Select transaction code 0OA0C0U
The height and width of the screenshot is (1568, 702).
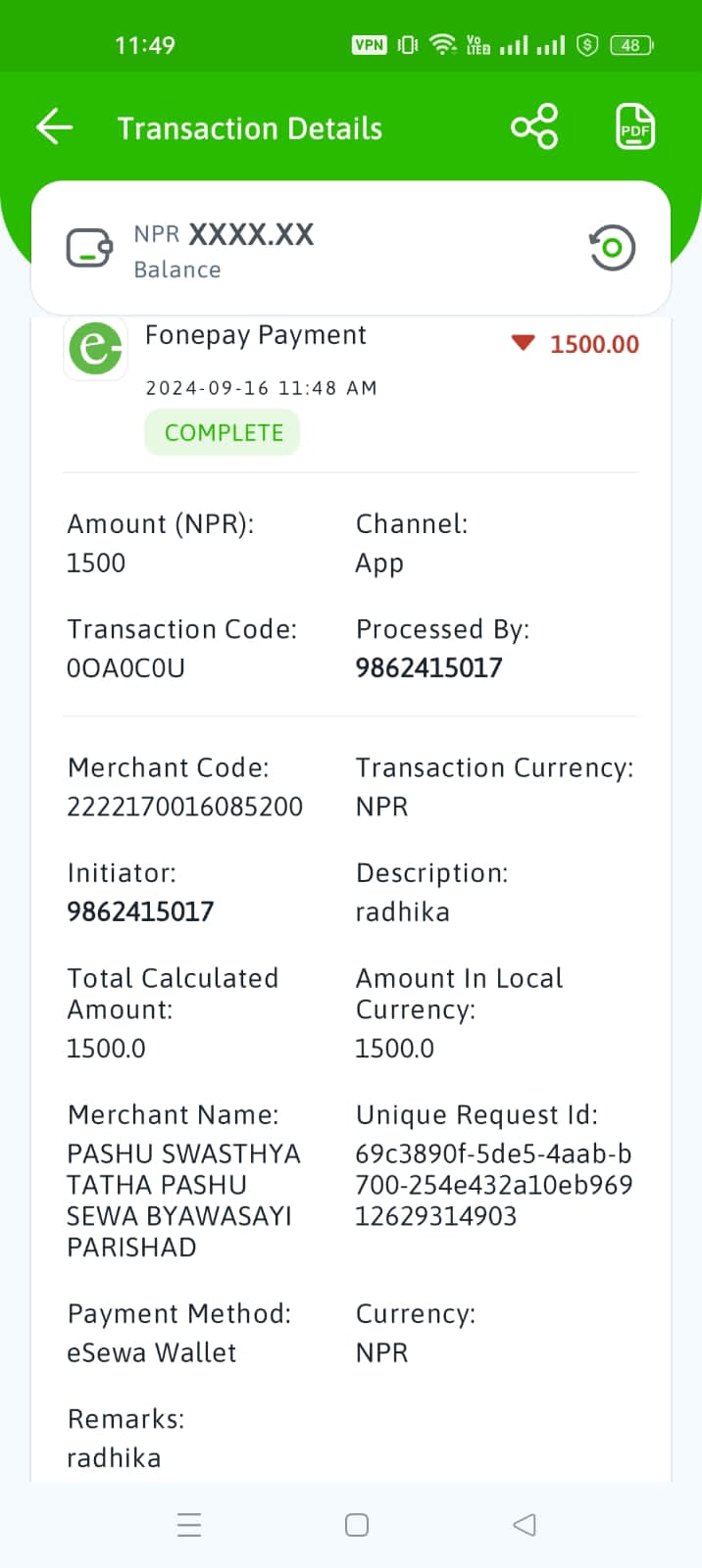point(125,668)
